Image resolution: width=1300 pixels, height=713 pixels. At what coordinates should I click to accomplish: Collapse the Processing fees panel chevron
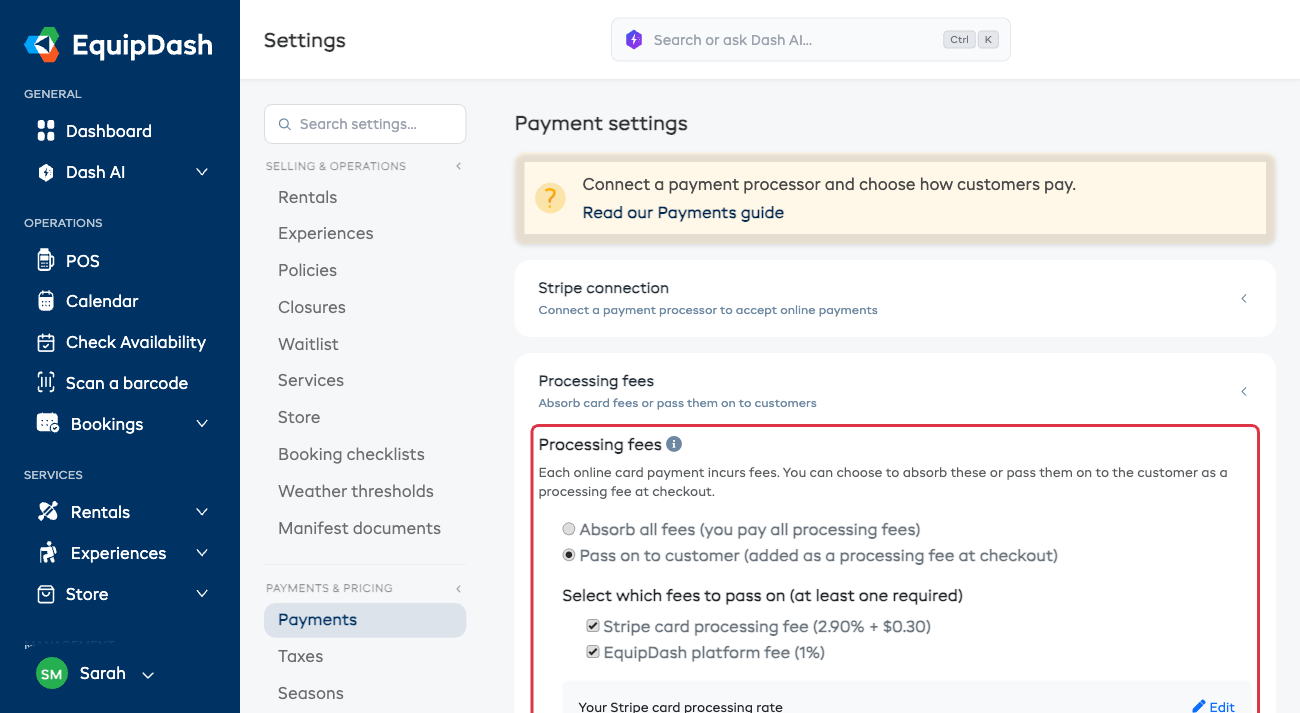[x=1244, y=391]
